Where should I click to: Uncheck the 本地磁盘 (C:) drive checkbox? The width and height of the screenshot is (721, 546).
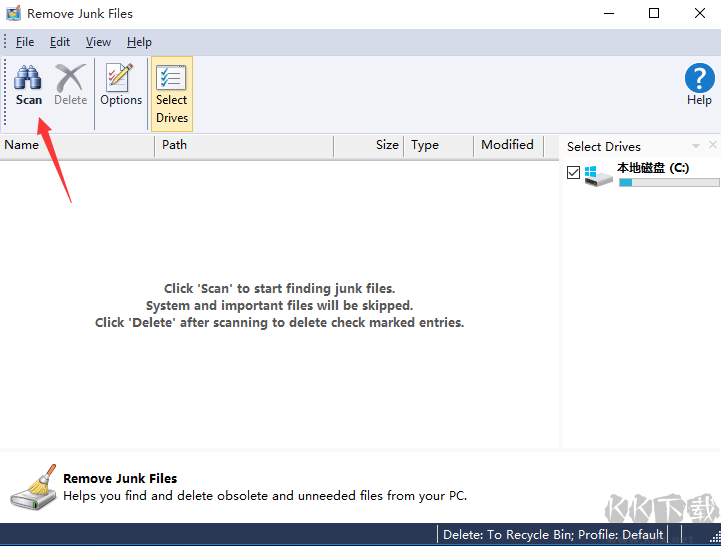573,172
